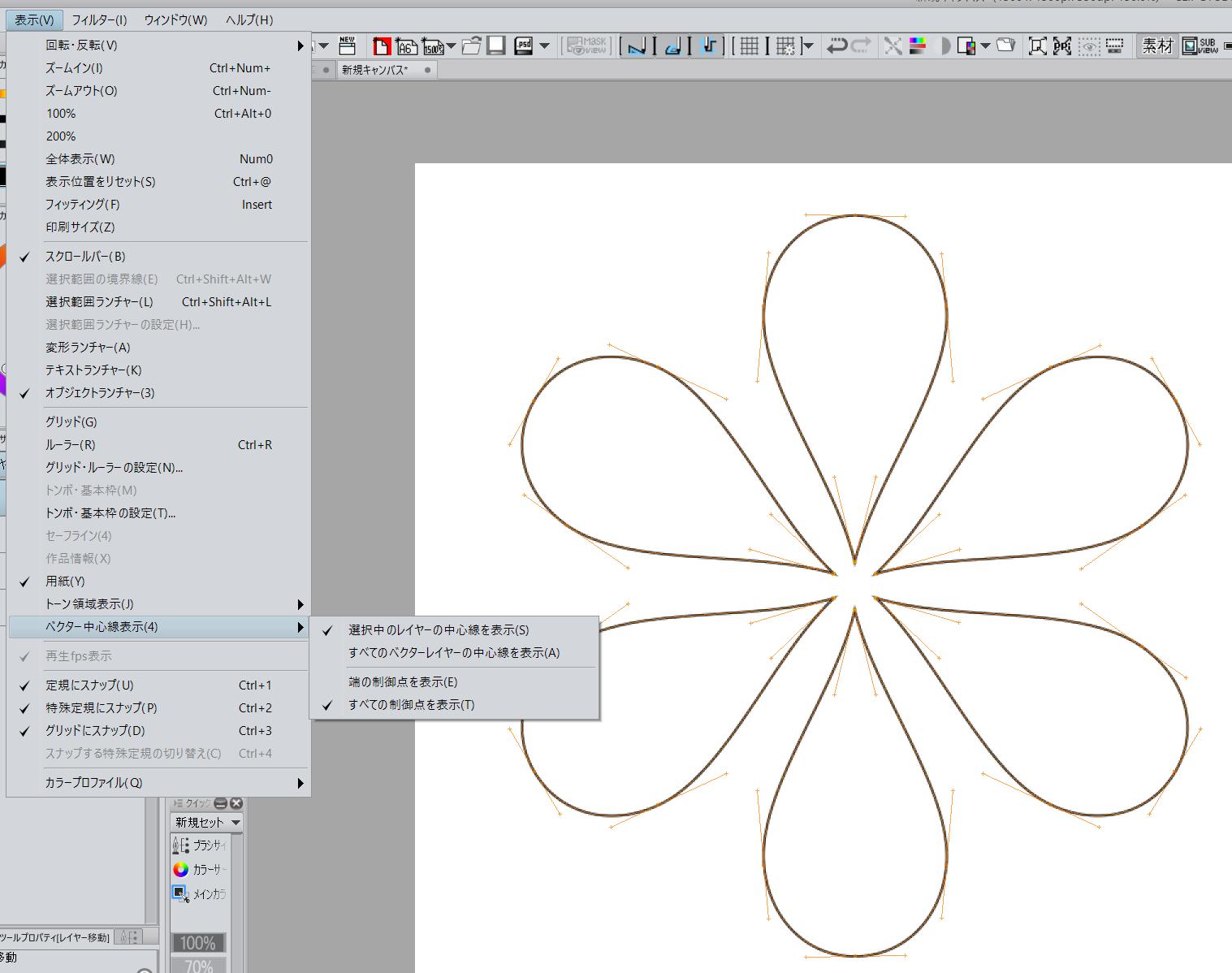
Task: Open the dropdown arrow beside psd icon
Action: [544, 46]
